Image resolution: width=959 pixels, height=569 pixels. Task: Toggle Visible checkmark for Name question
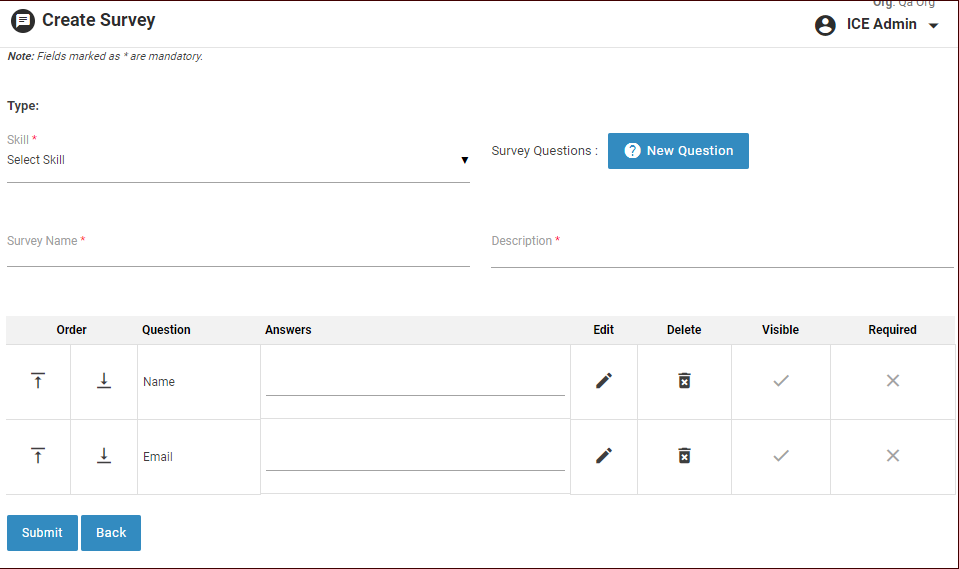(x=781, y=381)
